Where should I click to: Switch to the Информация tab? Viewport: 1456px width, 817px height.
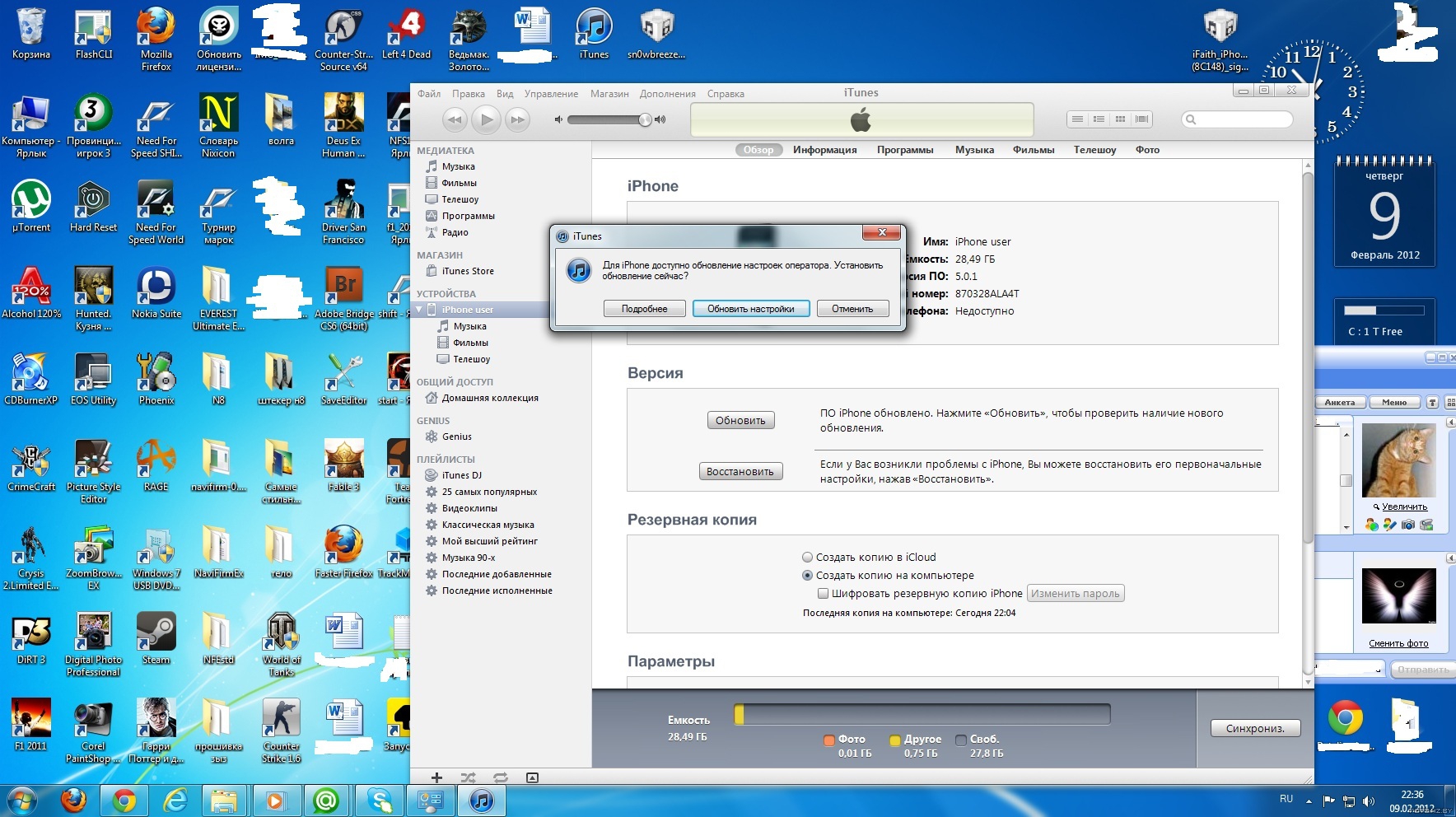(825, 150)
